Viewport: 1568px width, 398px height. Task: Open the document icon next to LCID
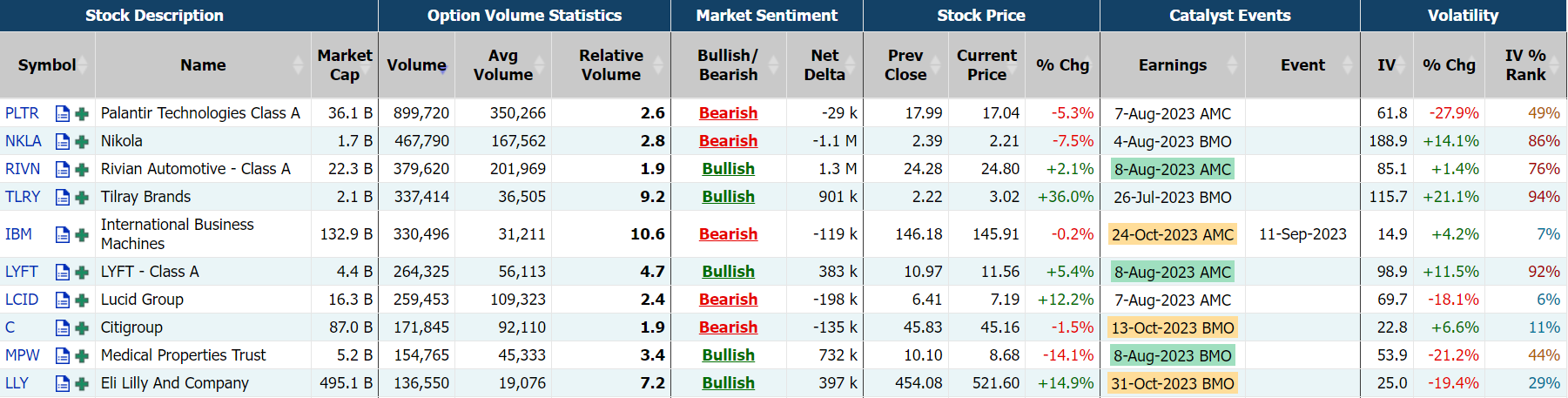click(62, 300)
